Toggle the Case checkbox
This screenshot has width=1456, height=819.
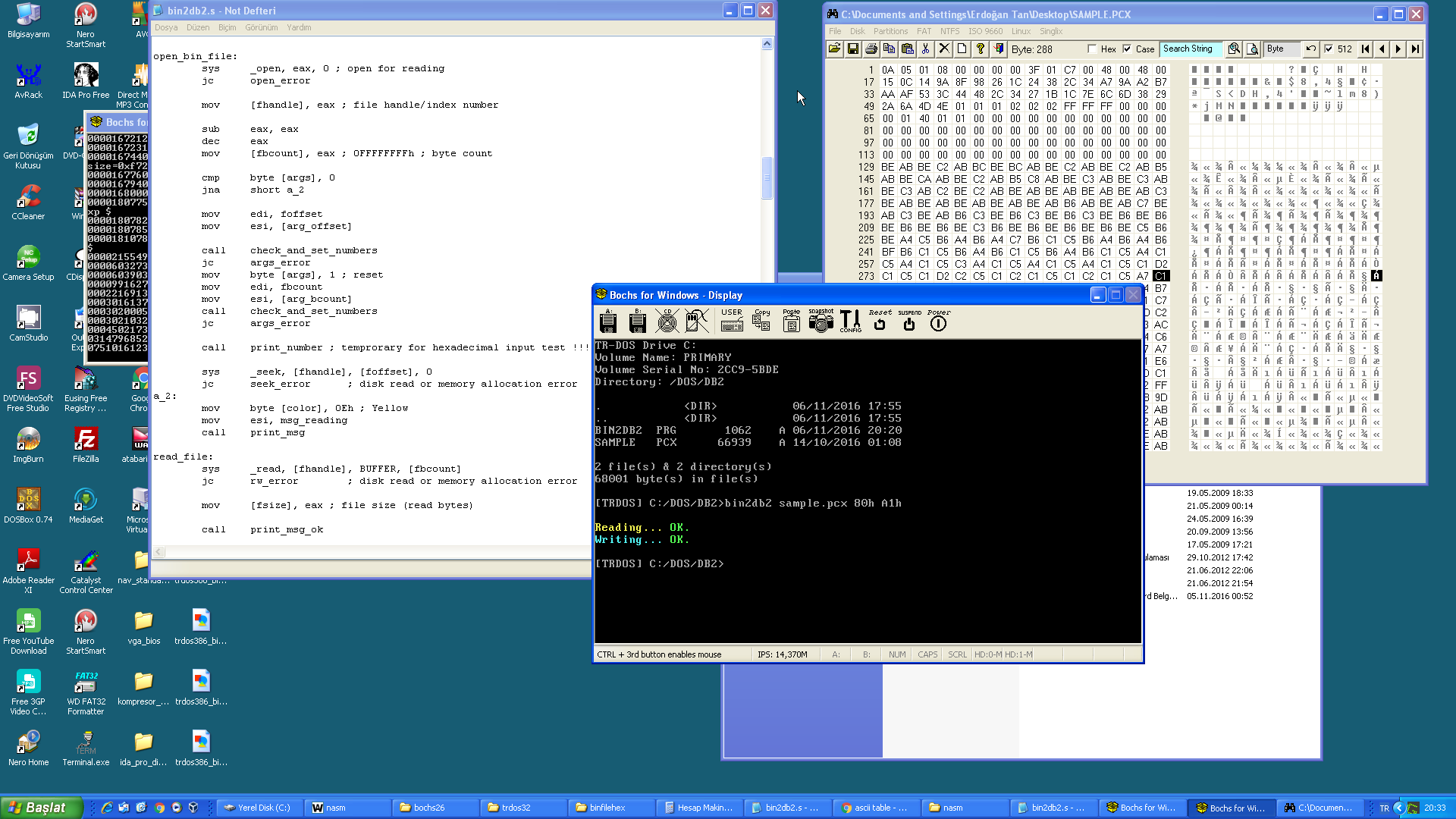1127,49
